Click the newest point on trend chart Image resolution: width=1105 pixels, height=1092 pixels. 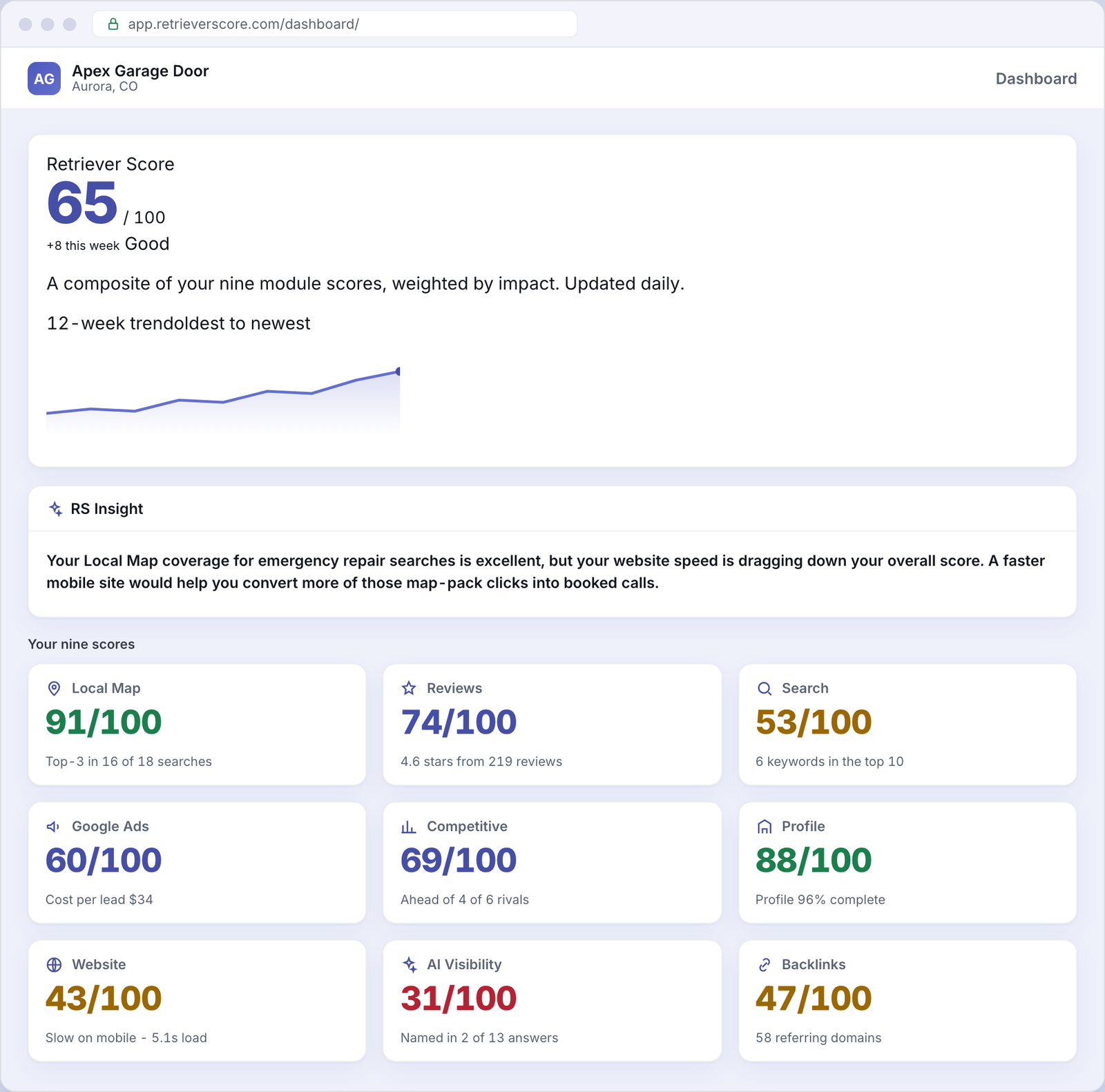point(398,372)
